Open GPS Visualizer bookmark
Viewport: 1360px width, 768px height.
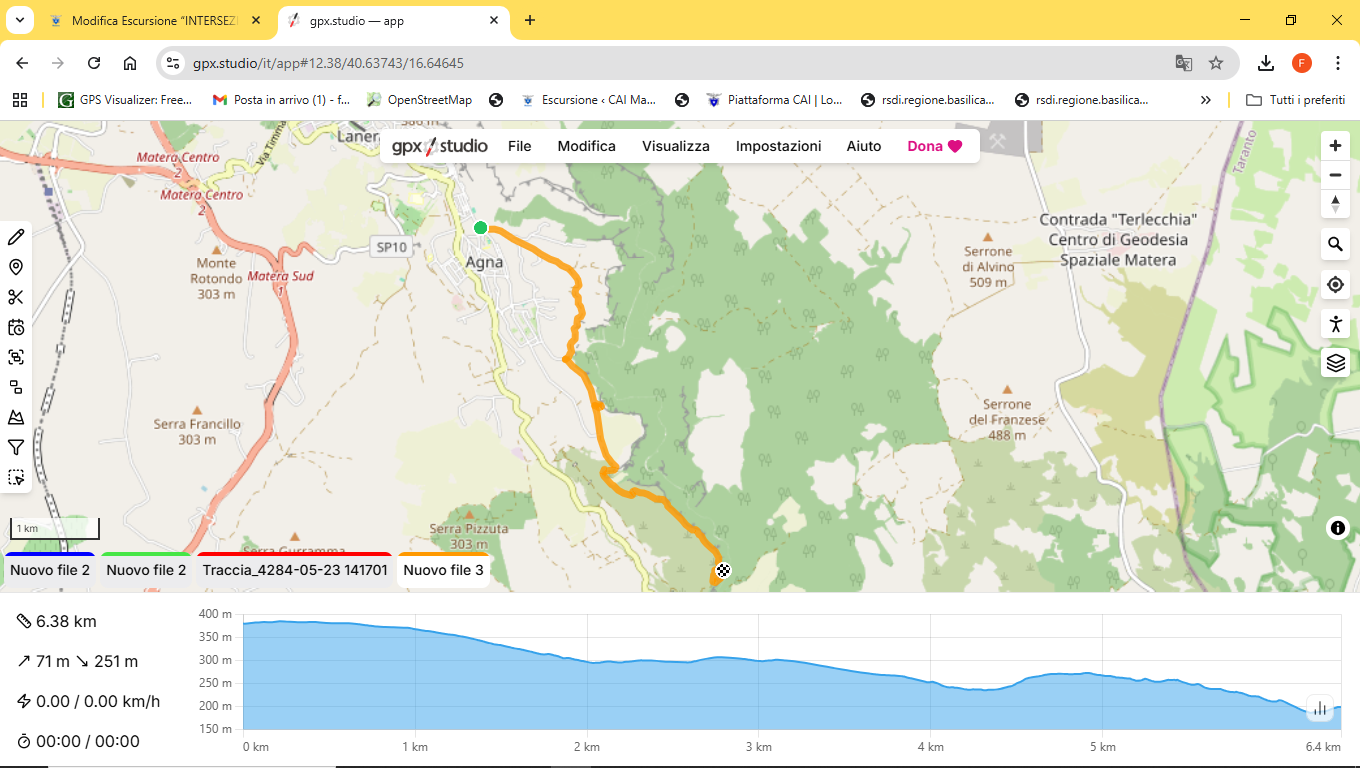point(126,100)
